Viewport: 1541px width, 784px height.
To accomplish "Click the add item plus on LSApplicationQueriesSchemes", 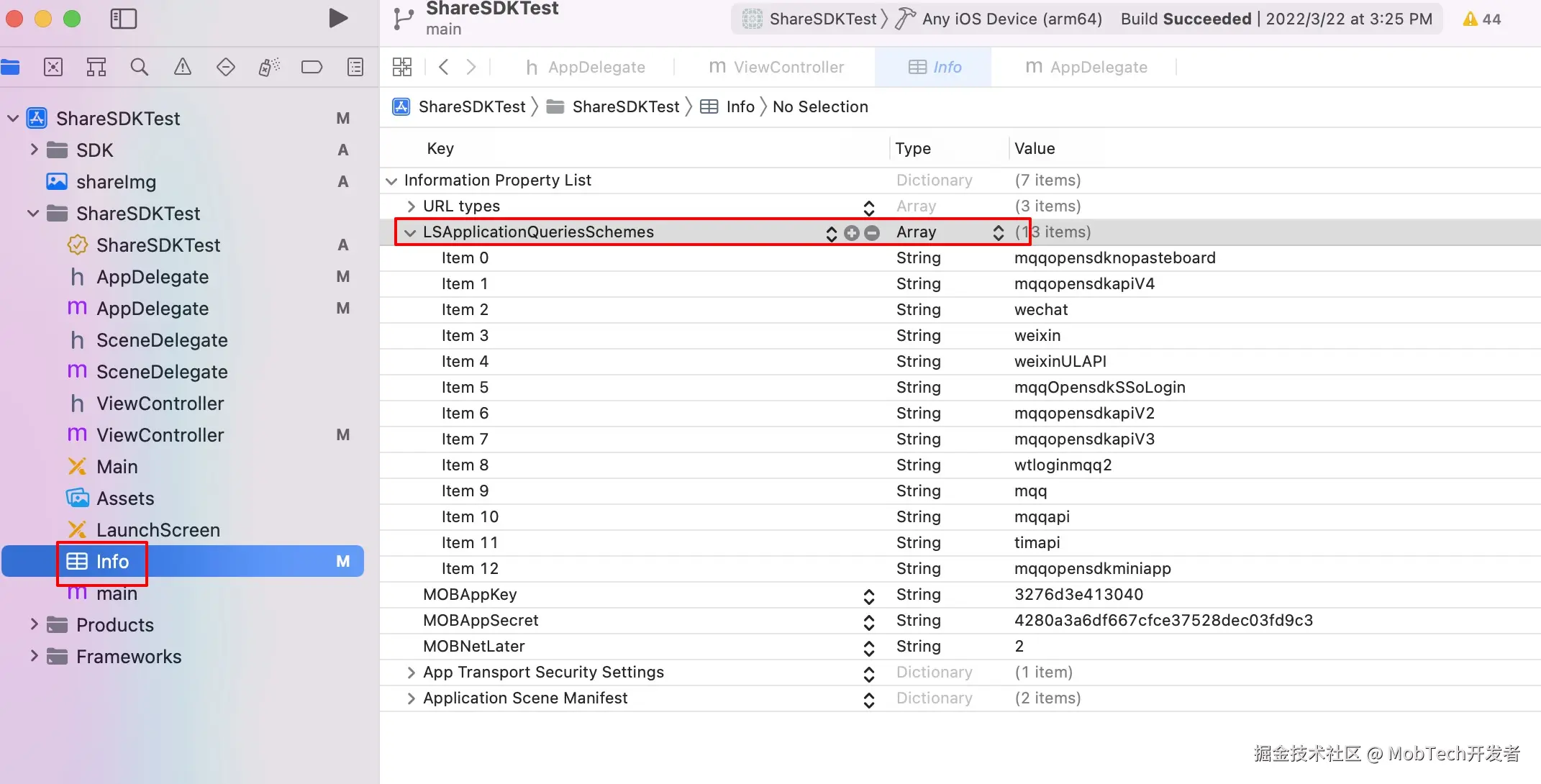I will point(852,232).
